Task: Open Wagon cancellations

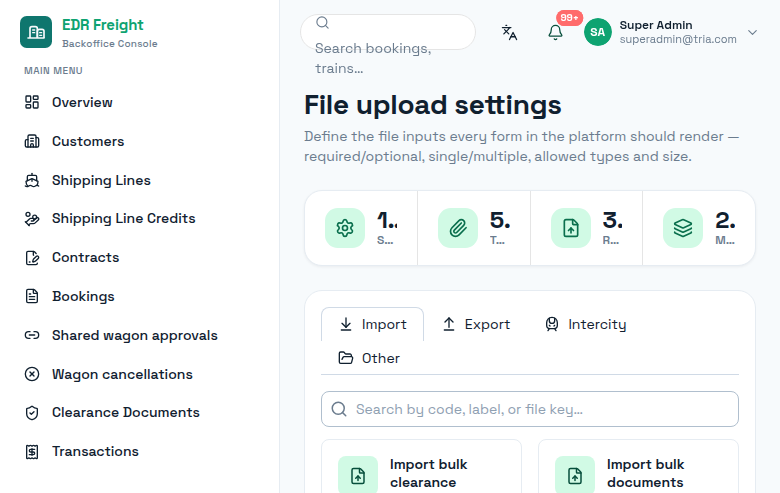Action: 122,374
